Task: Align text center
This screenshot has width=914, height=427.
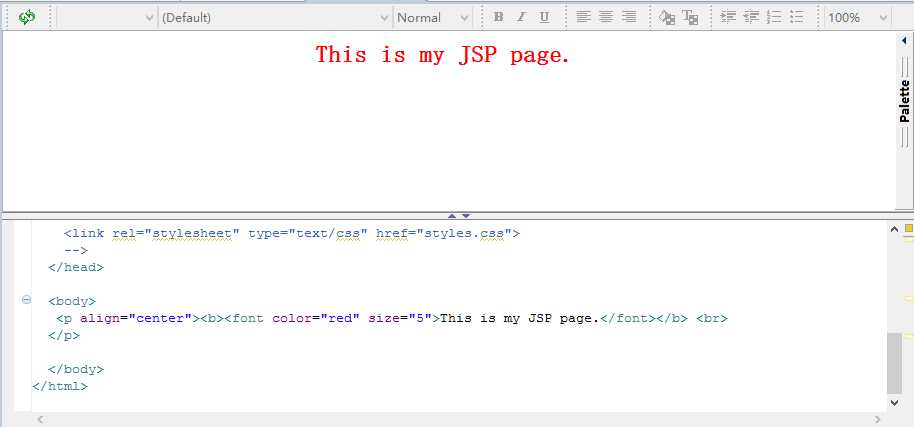Action: pyautogui.click(x=606, y=17)
